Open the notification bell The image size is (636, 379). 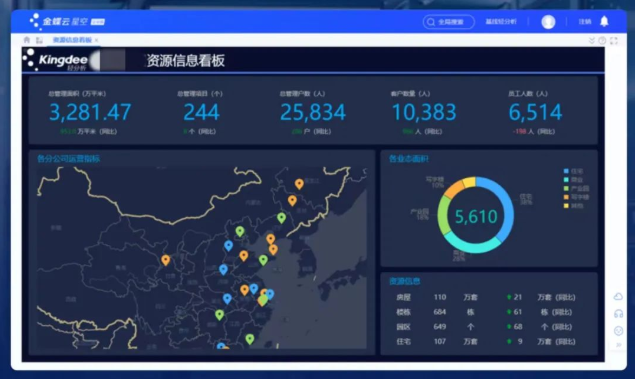604,22
